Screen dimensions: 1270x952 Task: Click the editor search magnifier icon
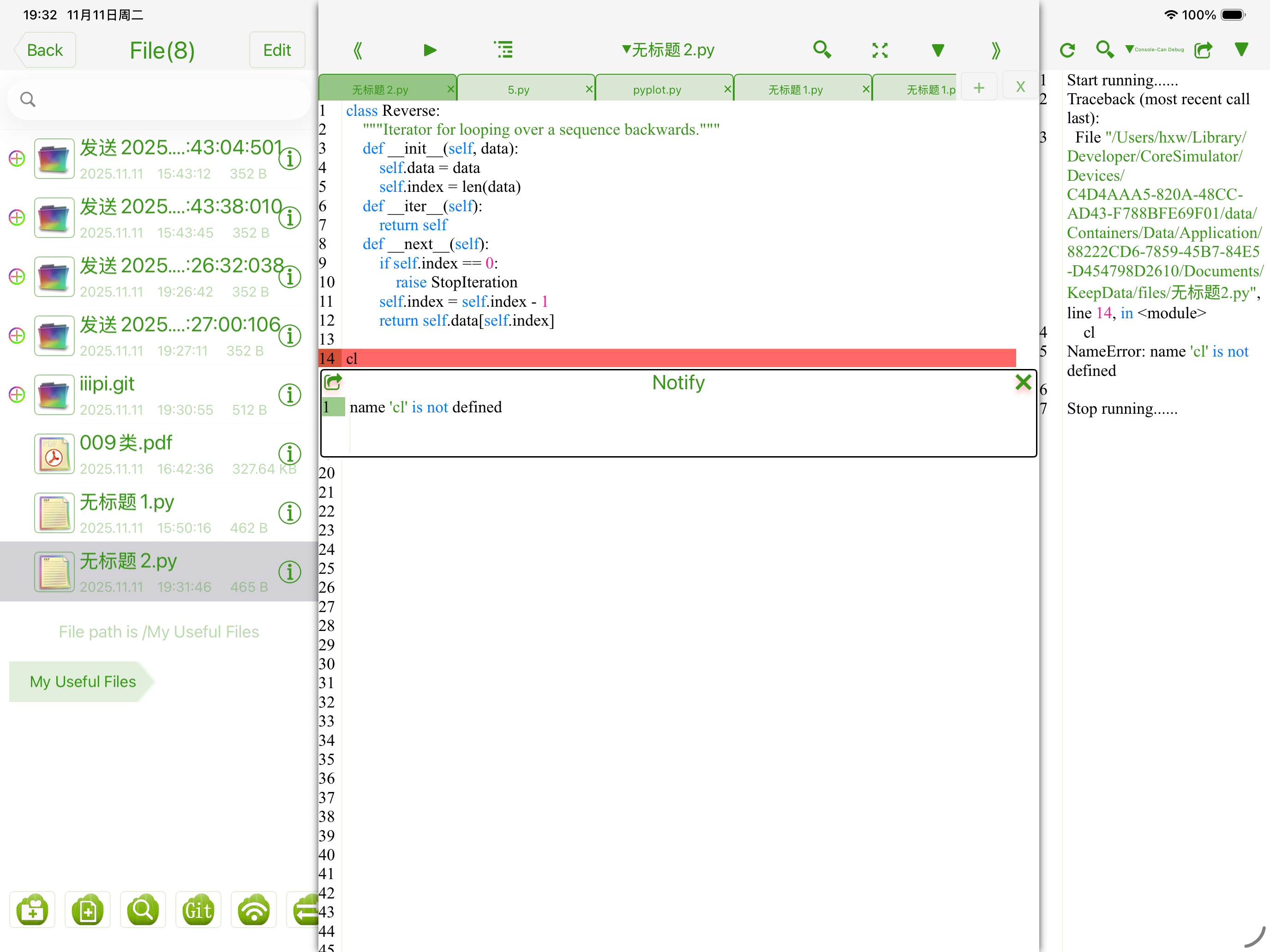click(x=821, y=50)
